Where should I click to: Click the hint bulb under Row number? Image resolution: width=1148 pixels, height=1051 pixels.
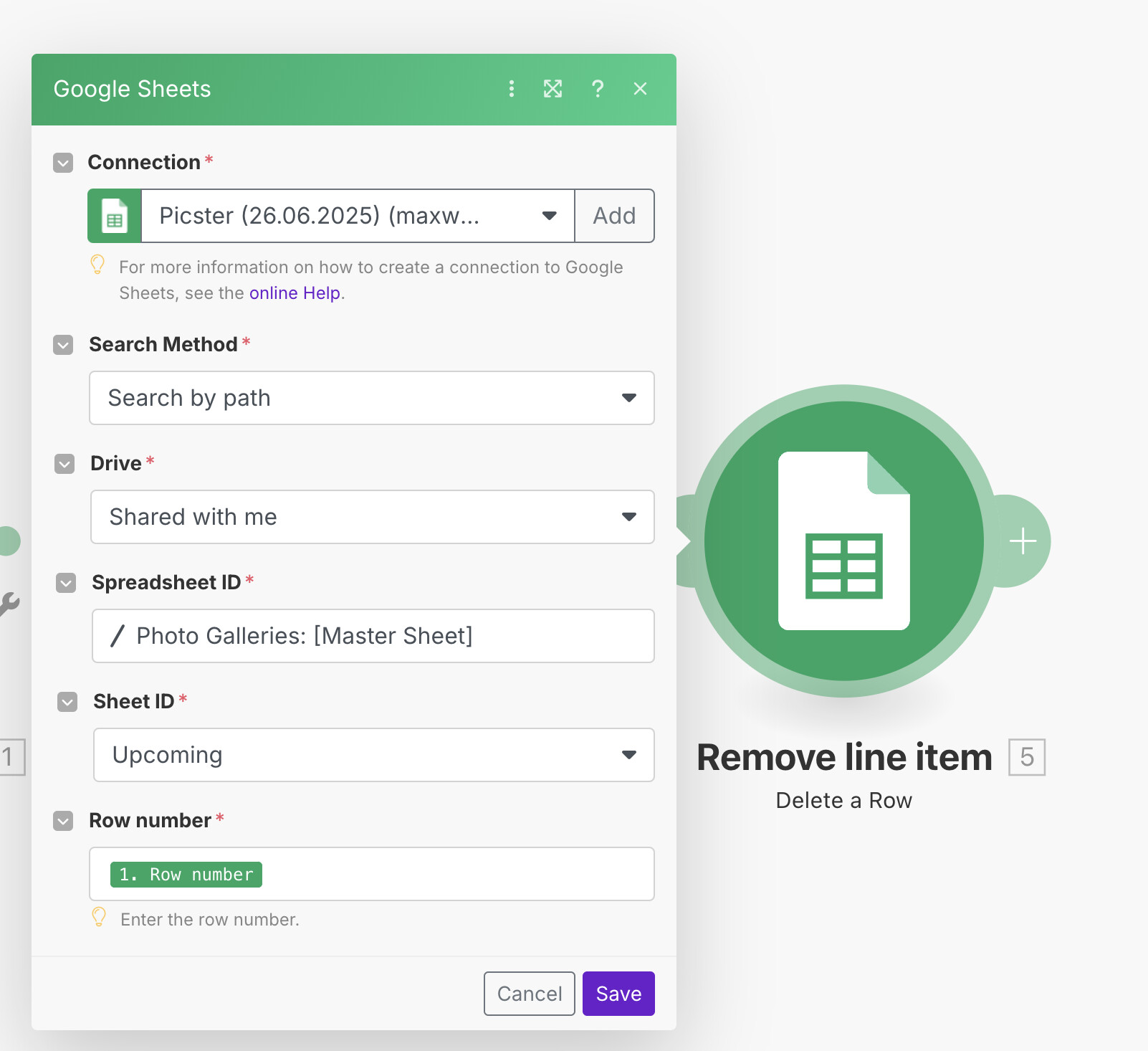[99, 917]
